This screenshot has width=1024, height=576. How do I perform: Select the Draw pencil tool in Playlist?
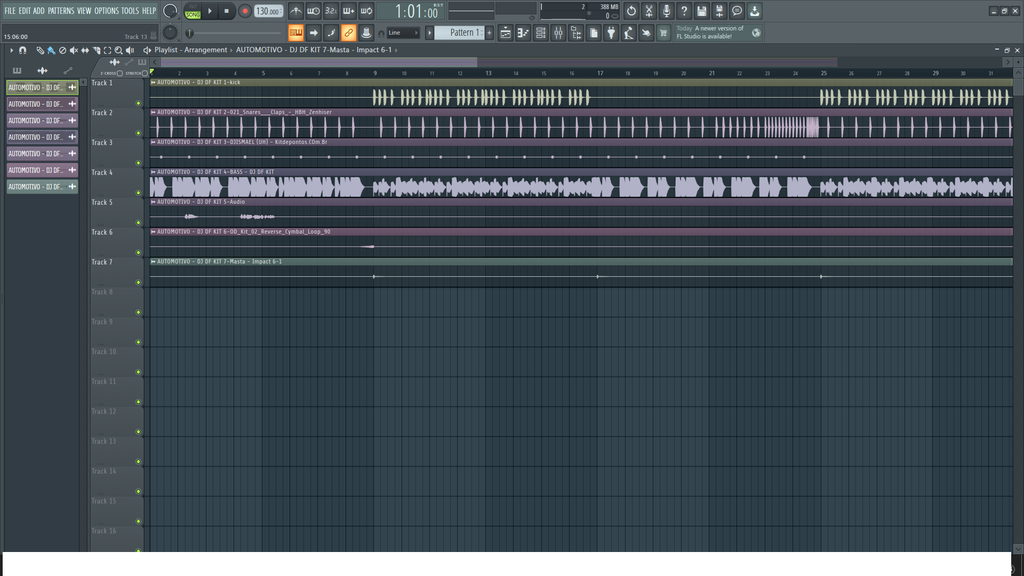40,50
